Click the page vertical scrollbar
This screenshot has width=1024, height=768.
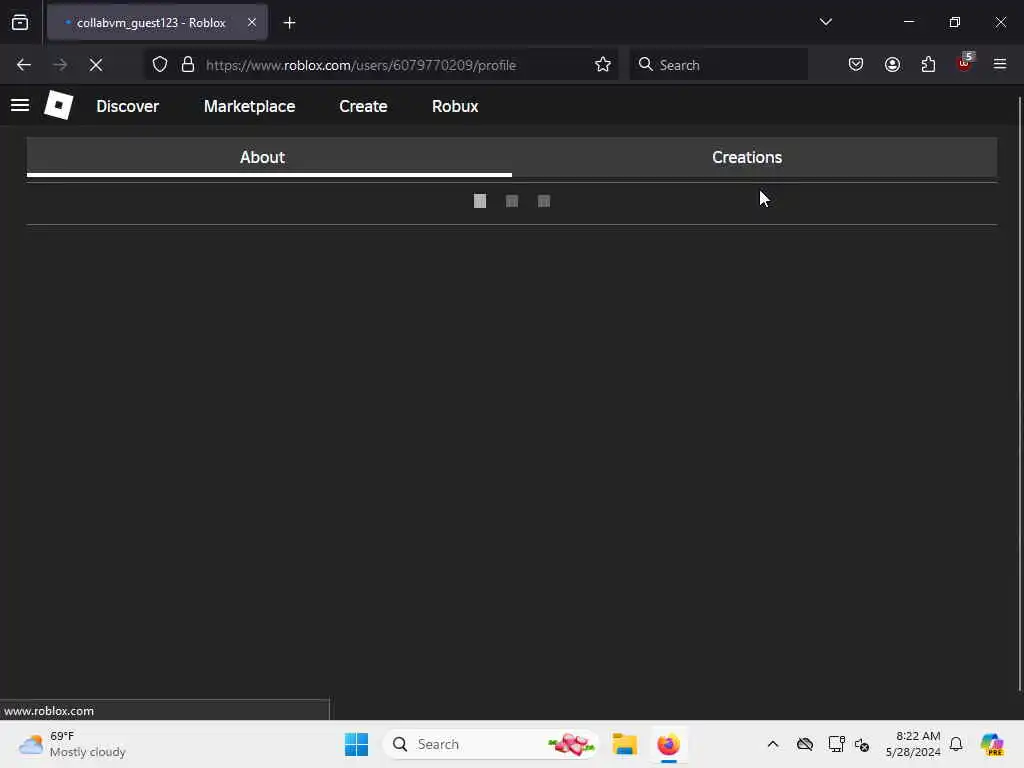(x=1019, y=394)
